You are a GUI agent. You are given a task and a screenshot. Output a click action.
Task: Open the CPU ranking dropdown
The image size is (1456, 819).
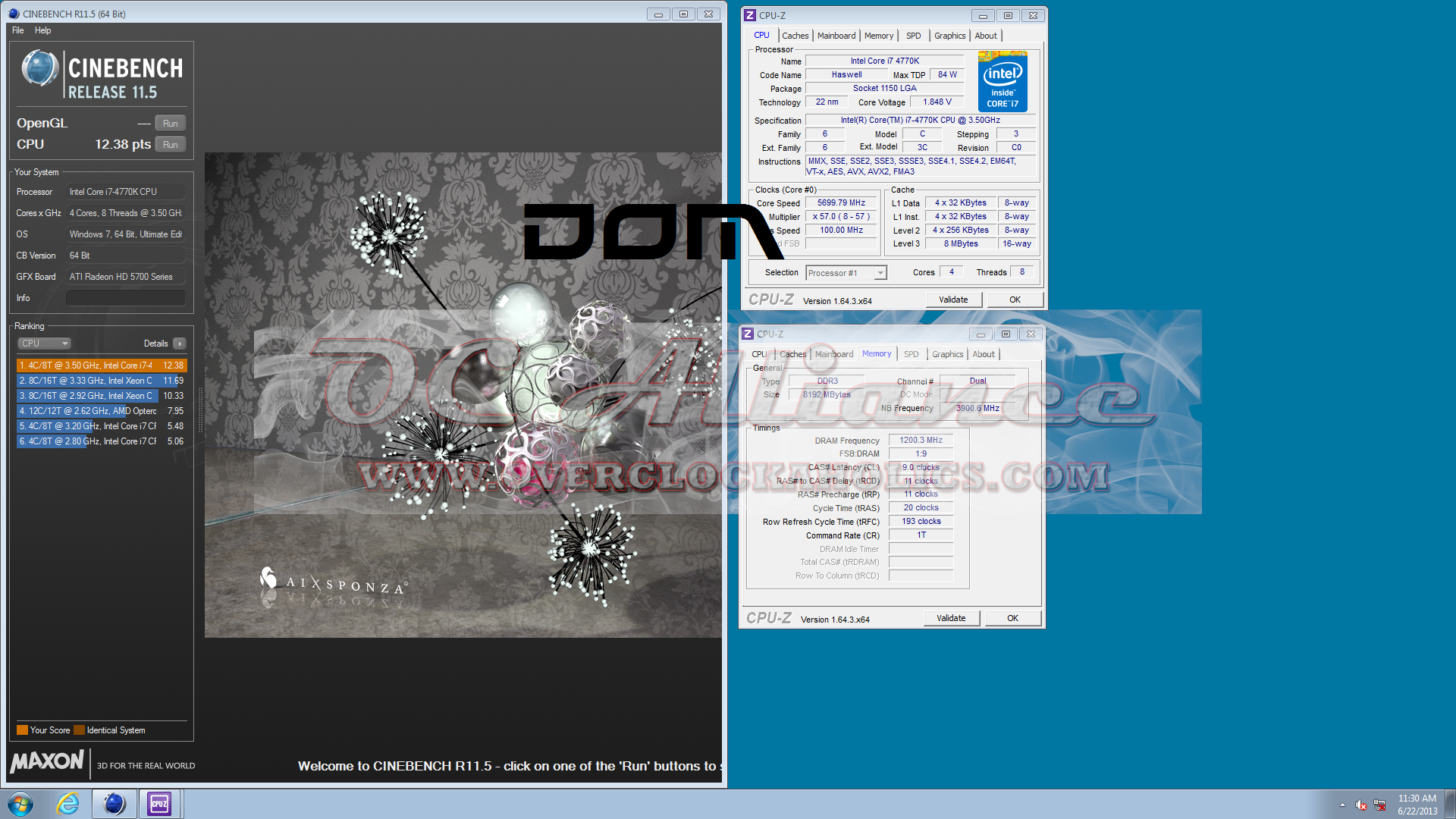(44, 344)
